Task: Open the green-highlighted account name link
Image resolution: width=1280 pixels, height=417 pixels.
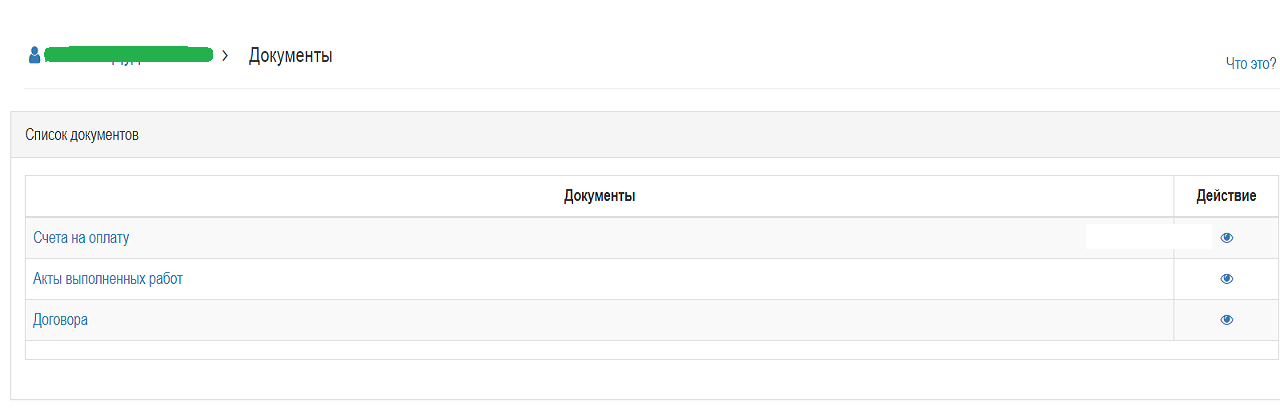Action: [128, 55]
